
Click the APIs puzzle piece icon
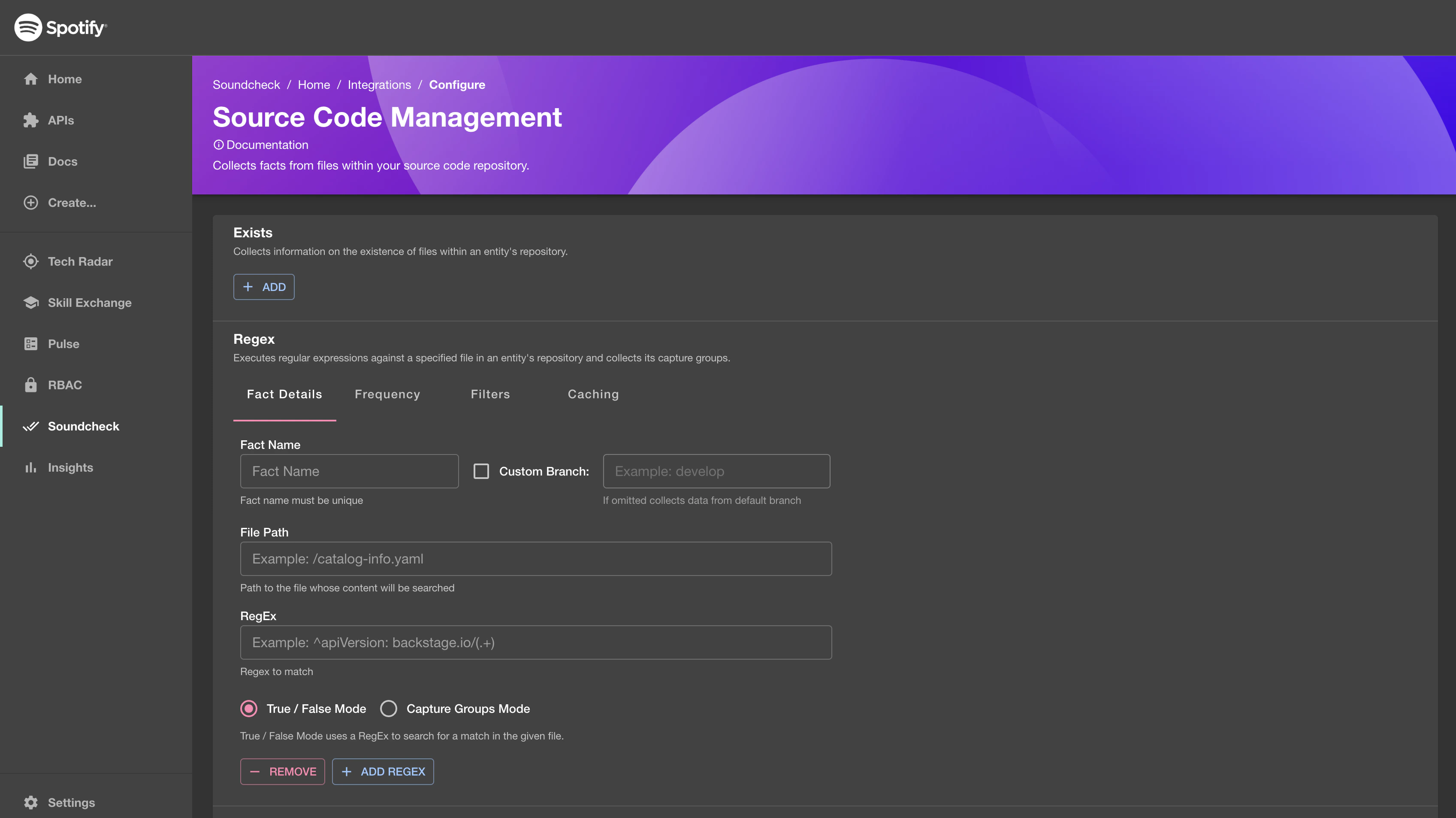point(30,121)
